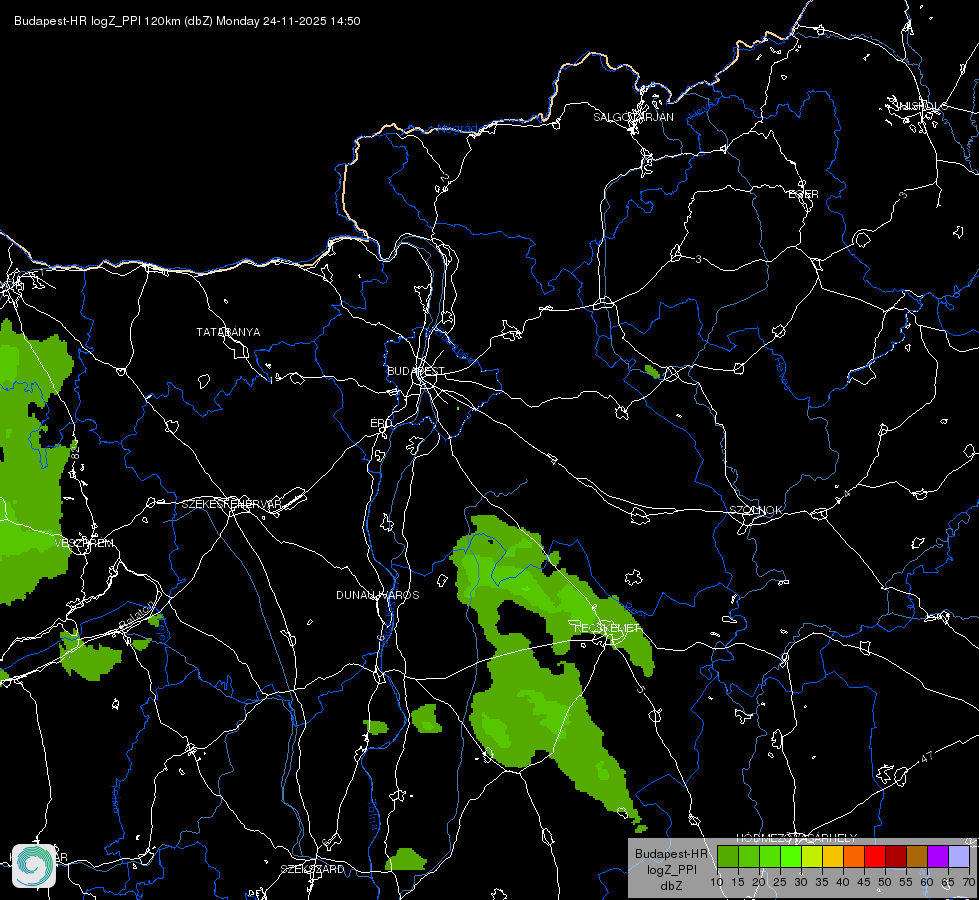Screen dimensions: 979x900
Task: Click the legend's dbZ unit label
Action: coord(671,886)
